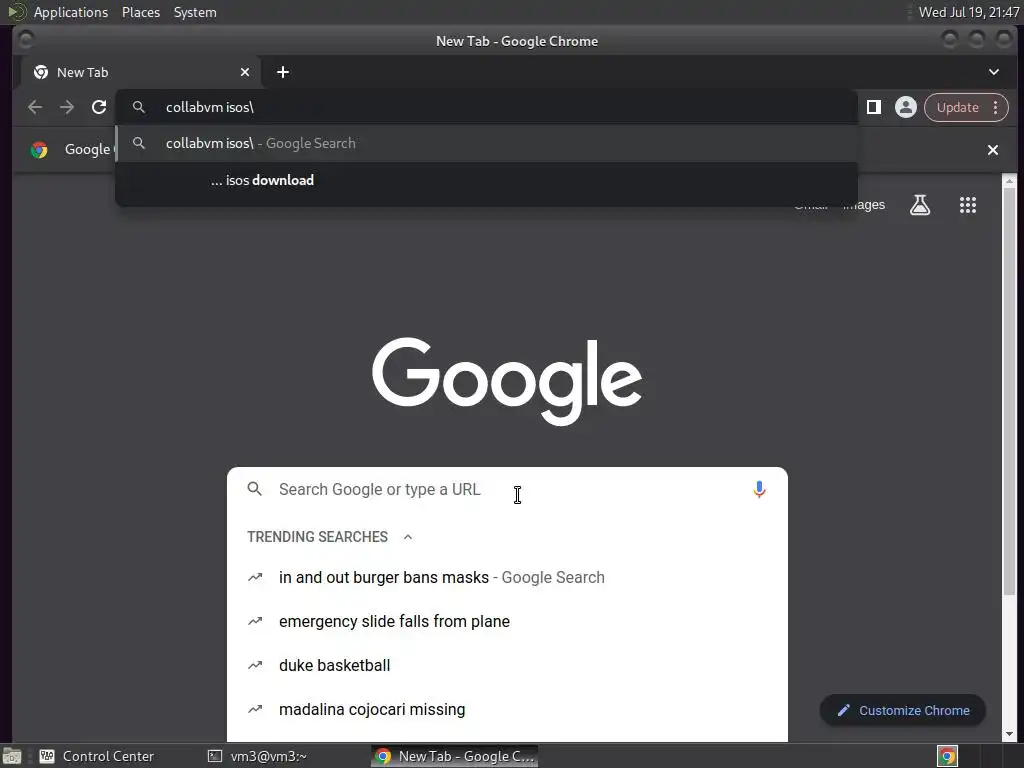The width and height of the screenshot is (1024, 768).
Task: Click the Update button in the toolbar
Action: click(957, 107)
